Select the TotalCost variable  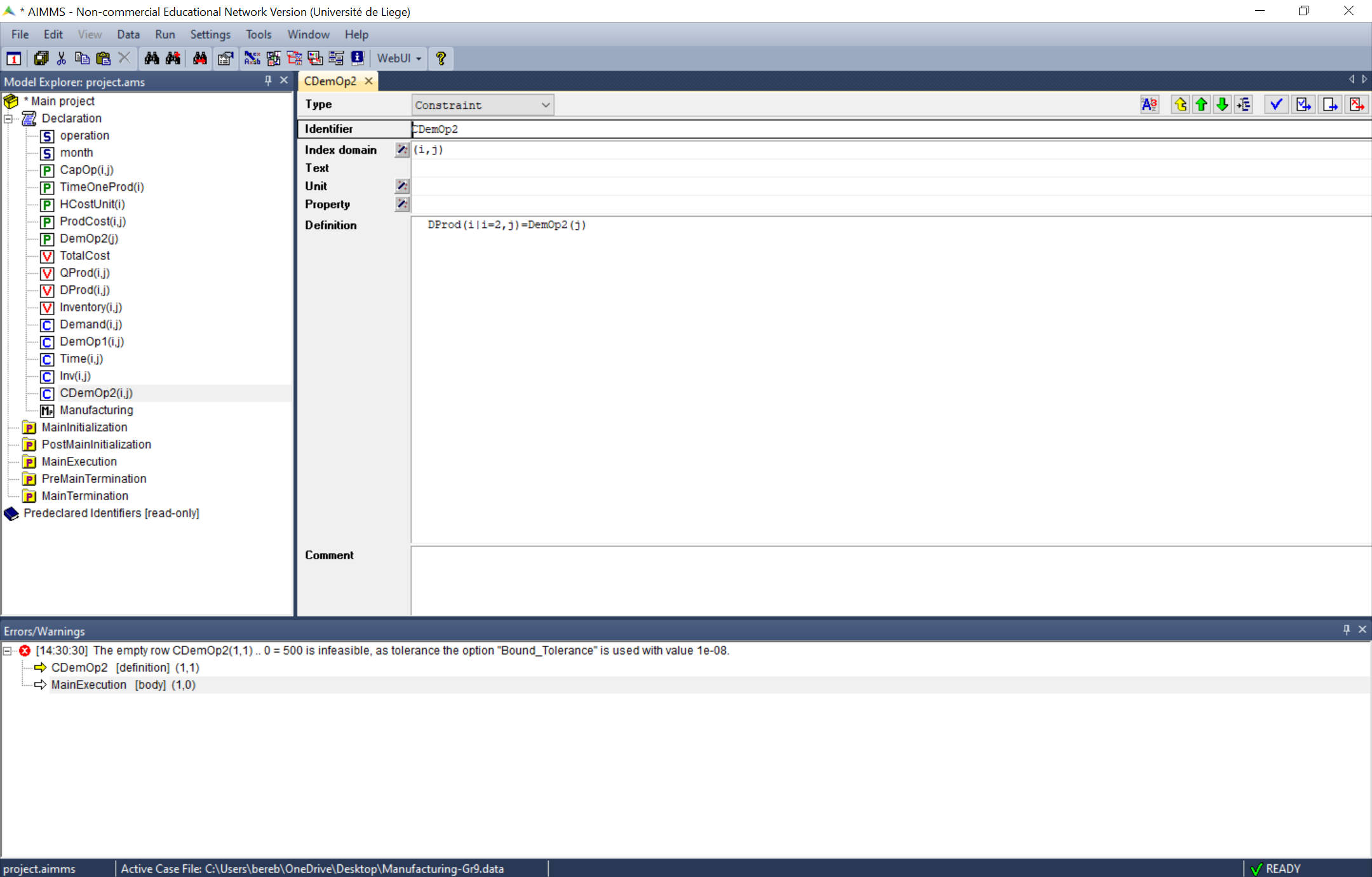coord(84,255)
